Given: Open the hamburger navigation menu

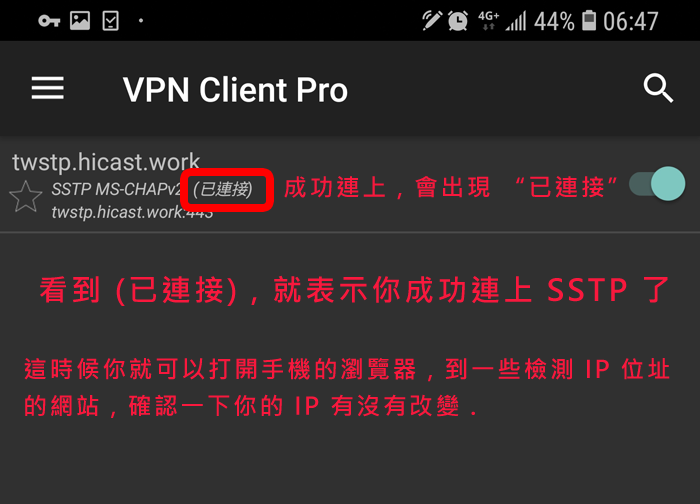Looking at the screenshot, I should [x=48, y=88].
